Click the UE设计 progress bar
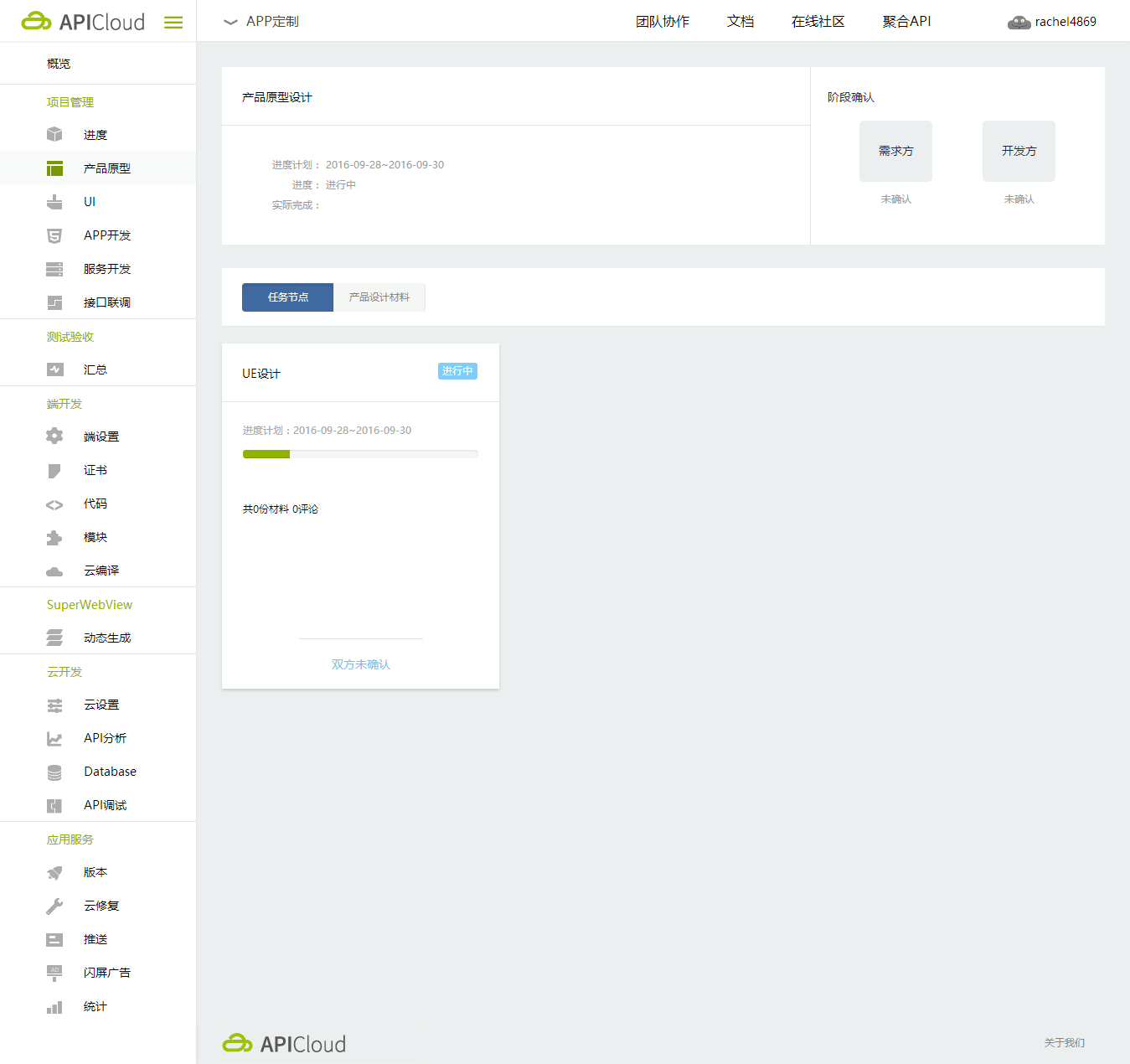The width and height of the screenshot is (1130, 1064). point(360,453)
